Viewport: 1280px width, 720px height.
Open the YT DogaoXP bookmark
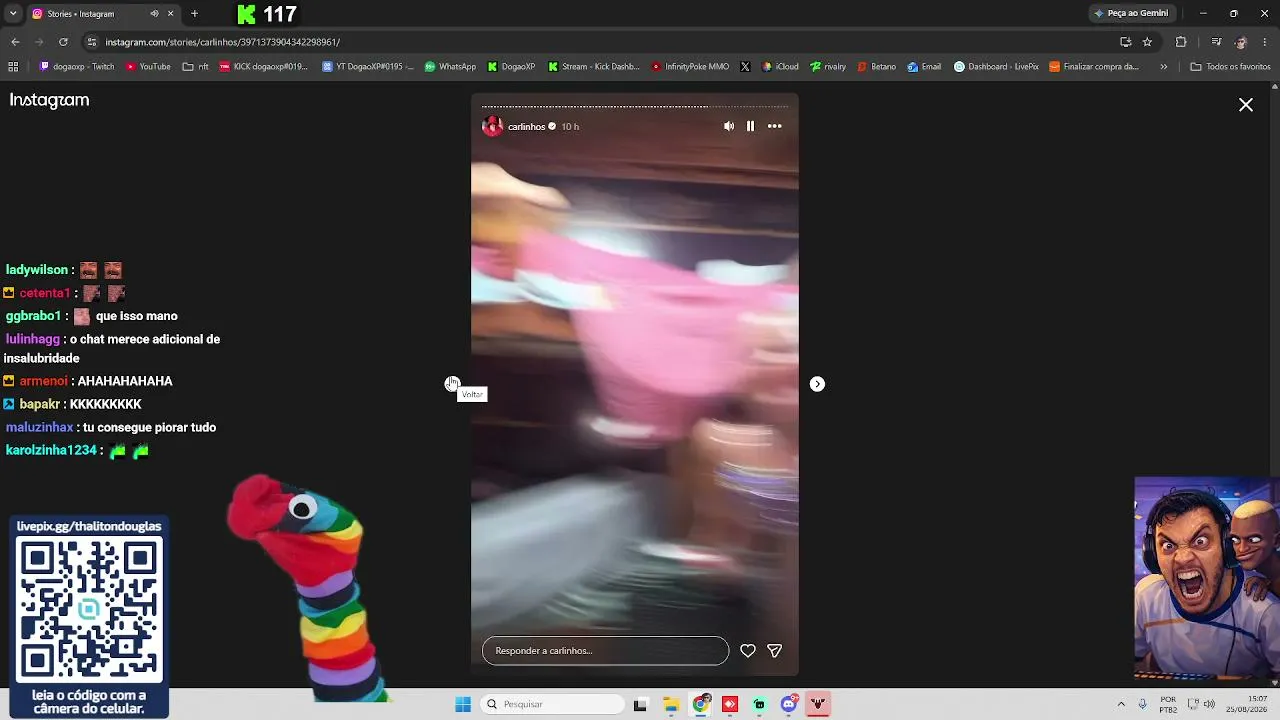pyautogui.click(x=367, y=67)
